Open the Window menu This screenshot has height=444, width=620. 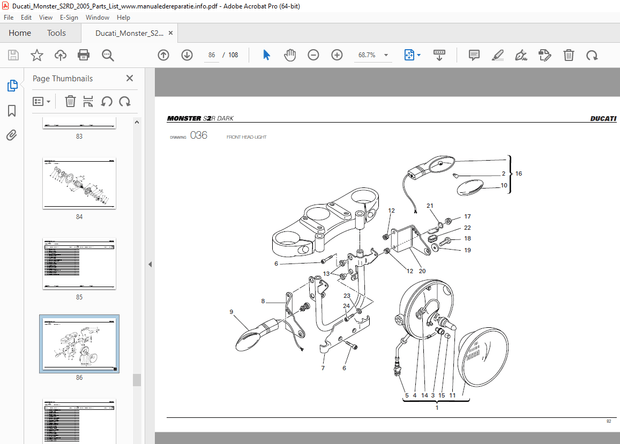click(x=97, y=17)
